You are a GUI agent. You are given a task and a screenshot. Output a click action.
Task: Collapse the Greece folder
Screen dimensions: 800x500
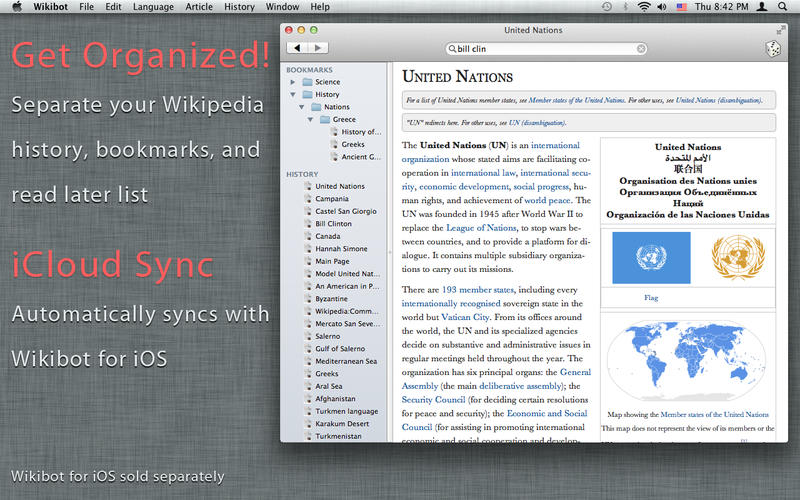(x=311, y=120)
